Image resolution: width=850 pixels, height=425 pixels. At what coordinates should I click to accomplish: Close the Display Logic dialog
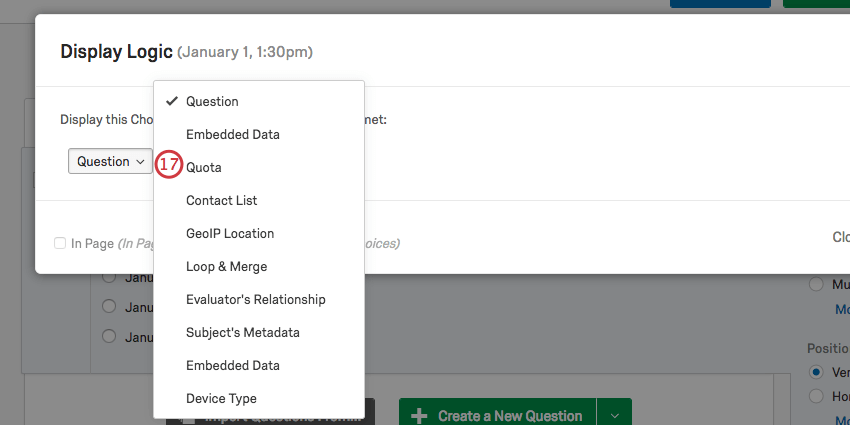(x=840, y=237)
